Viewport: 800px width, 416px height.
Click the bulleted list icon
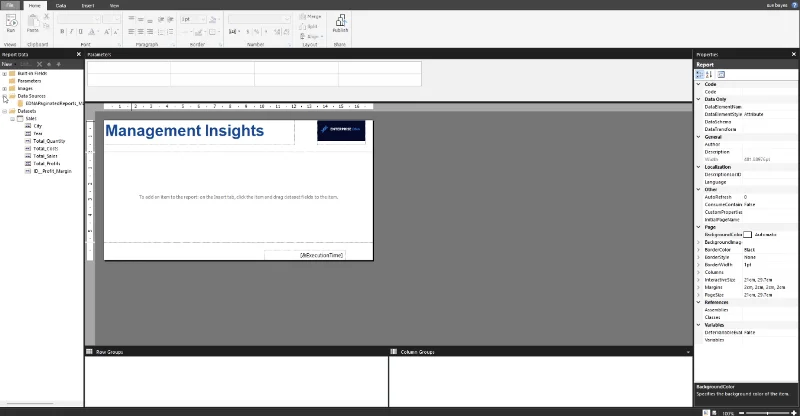pyautogui.click(x=161, y=32)
